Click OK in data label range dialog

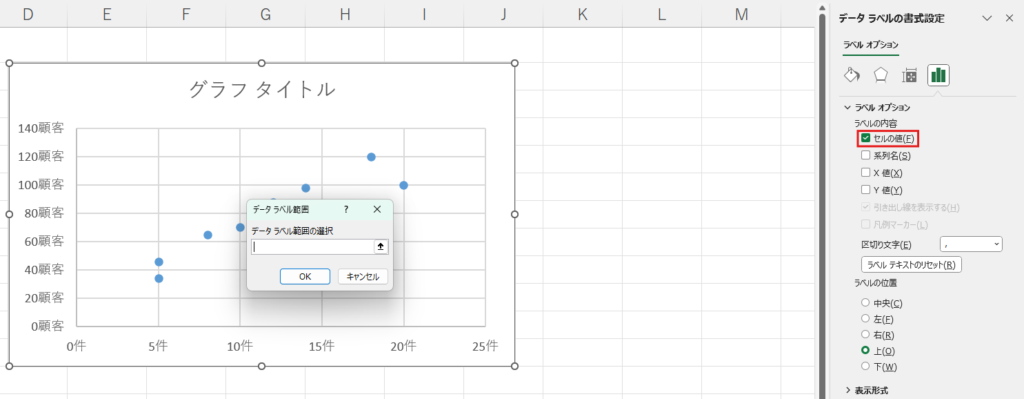pyautogui.click(x=305, y=276)
